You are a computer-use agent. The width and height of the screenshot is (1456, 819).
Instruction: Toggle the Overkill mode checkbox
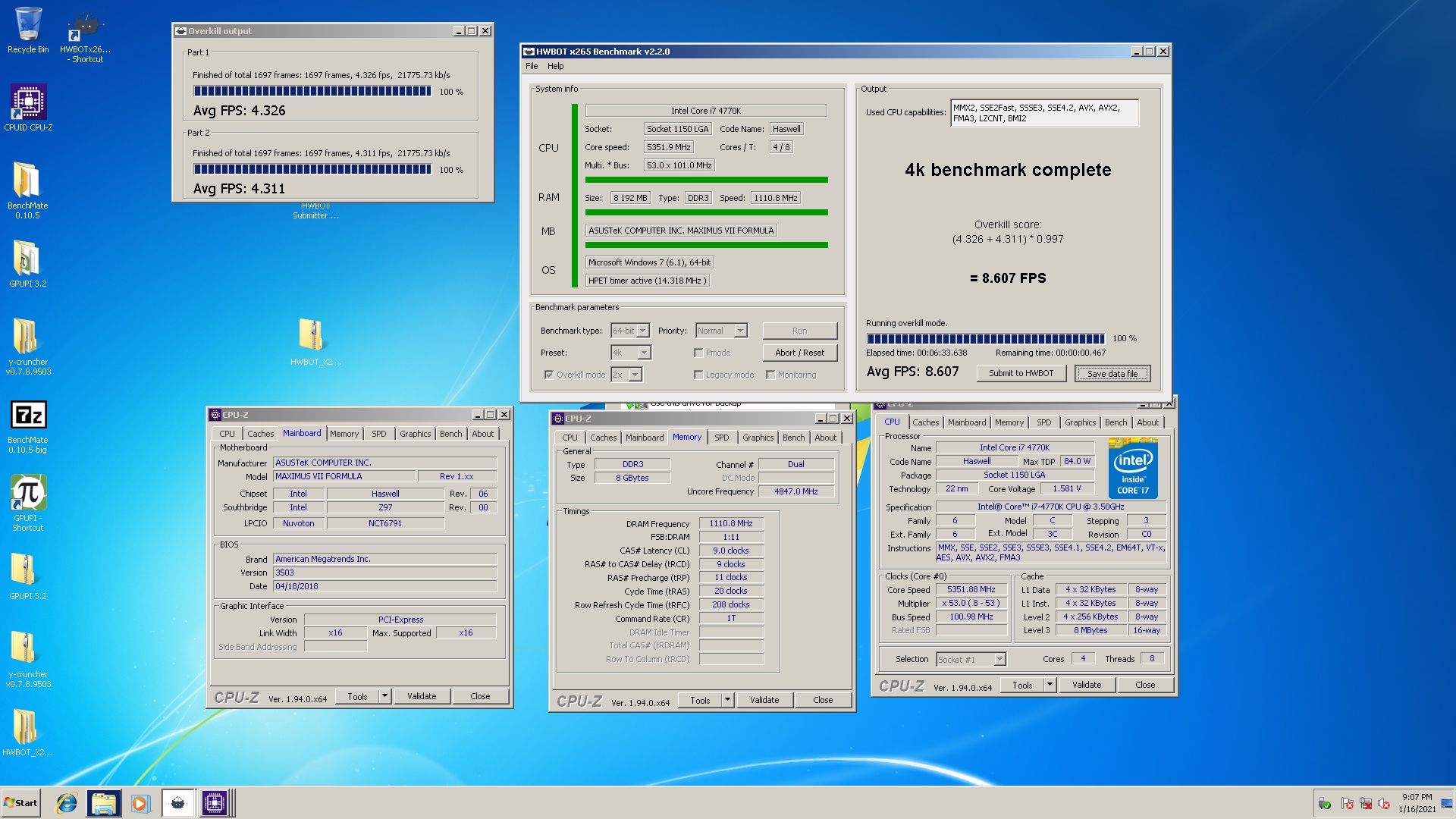pos(549,375)
